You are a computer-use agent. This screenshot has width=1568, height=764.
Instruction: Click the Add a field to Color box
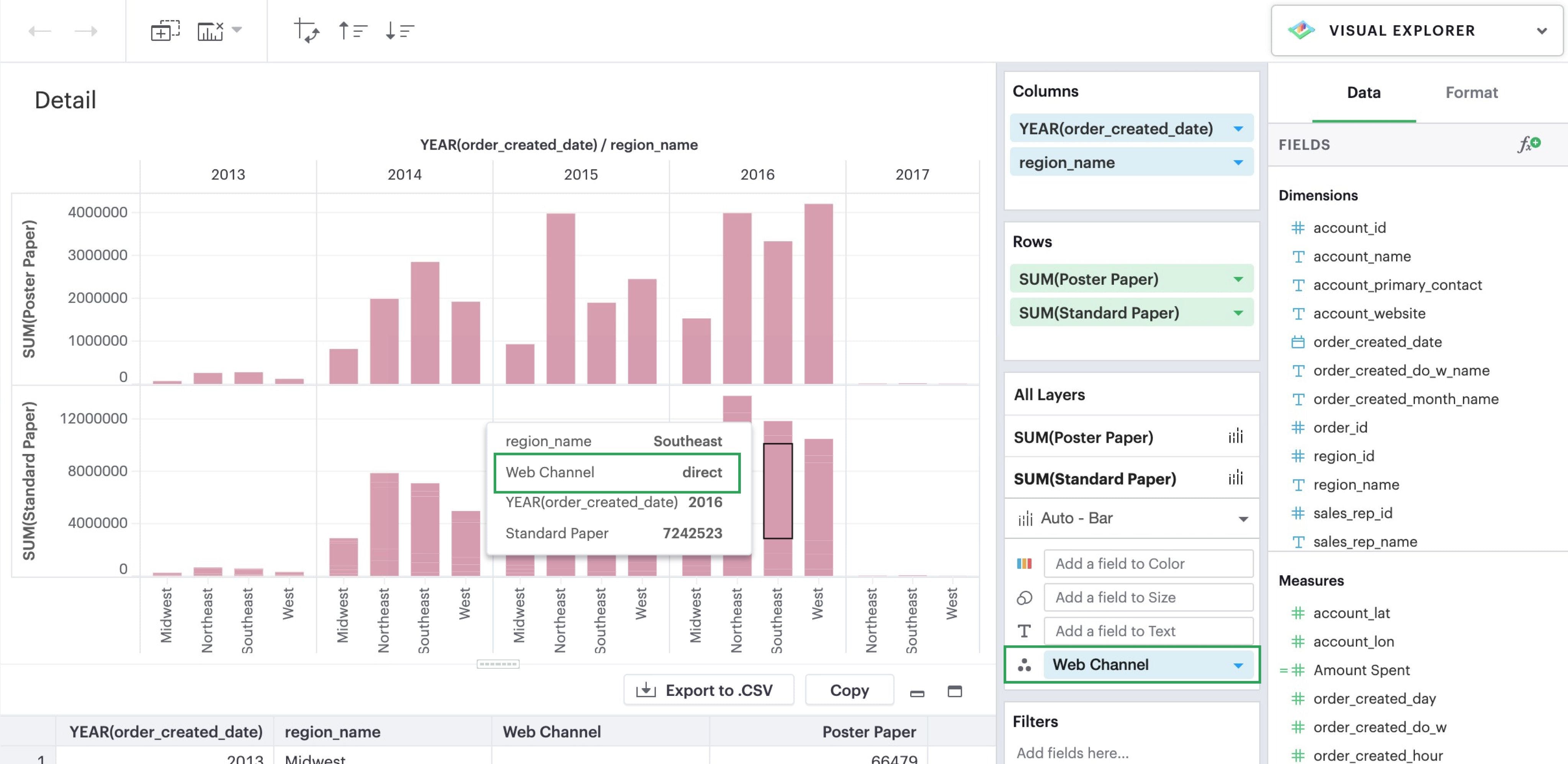(1148, 564)
